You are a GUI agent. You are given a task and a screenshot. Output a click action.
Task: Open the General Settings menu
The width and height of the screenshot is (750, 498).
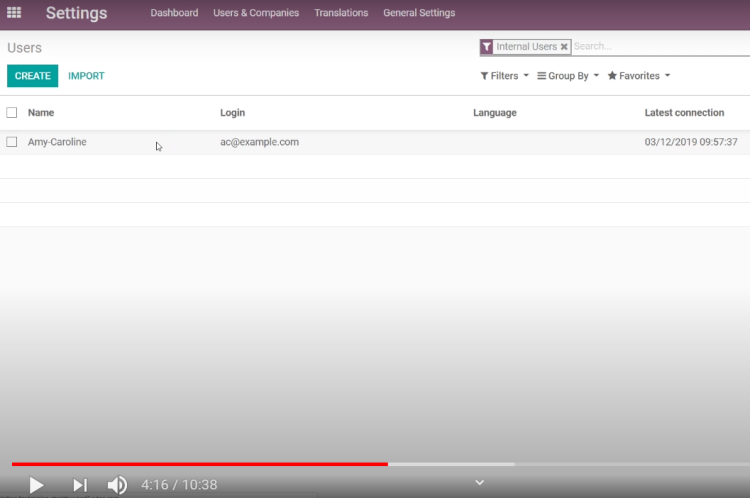pyautogui.click(x=419, y=13)
